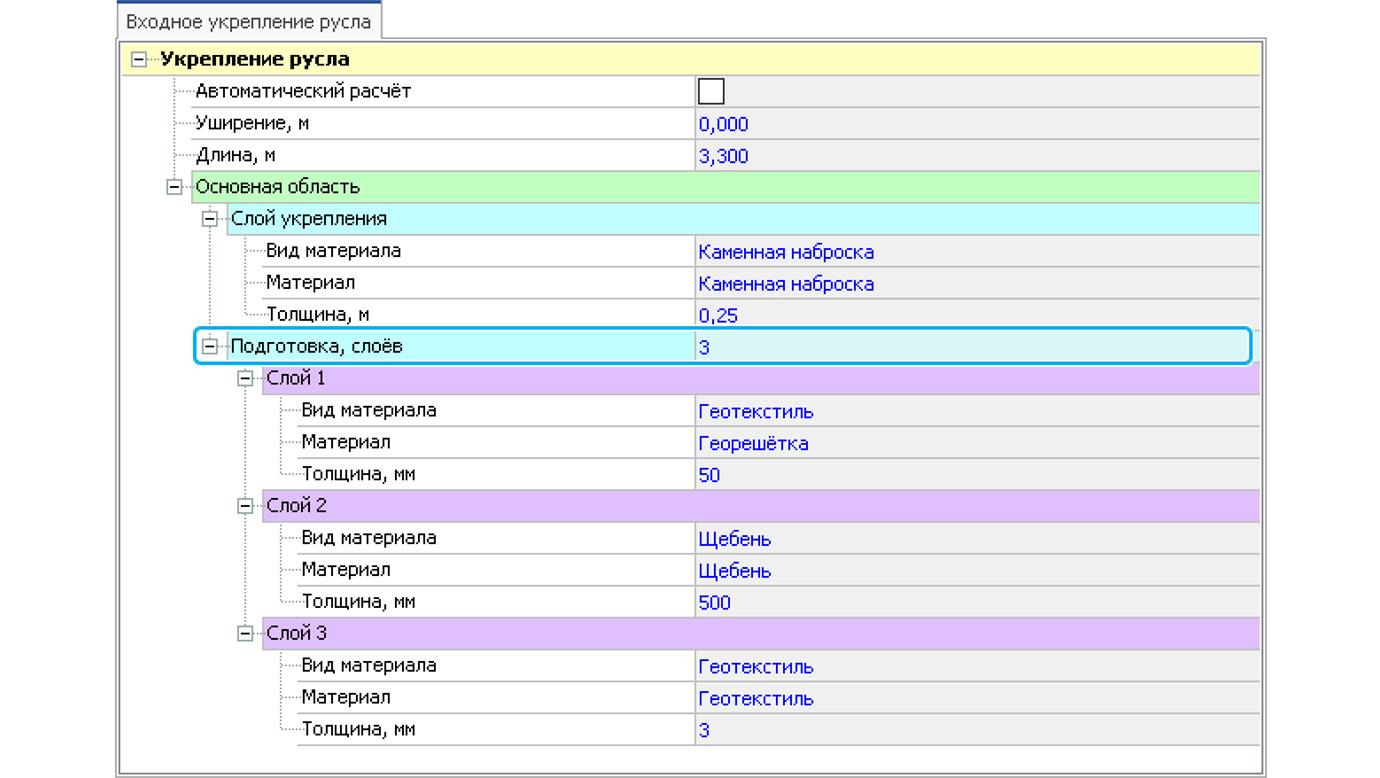Collapse the Слой 2 group
The width and height of the screenshot is (1380, 778).
[x=246, y=506]
